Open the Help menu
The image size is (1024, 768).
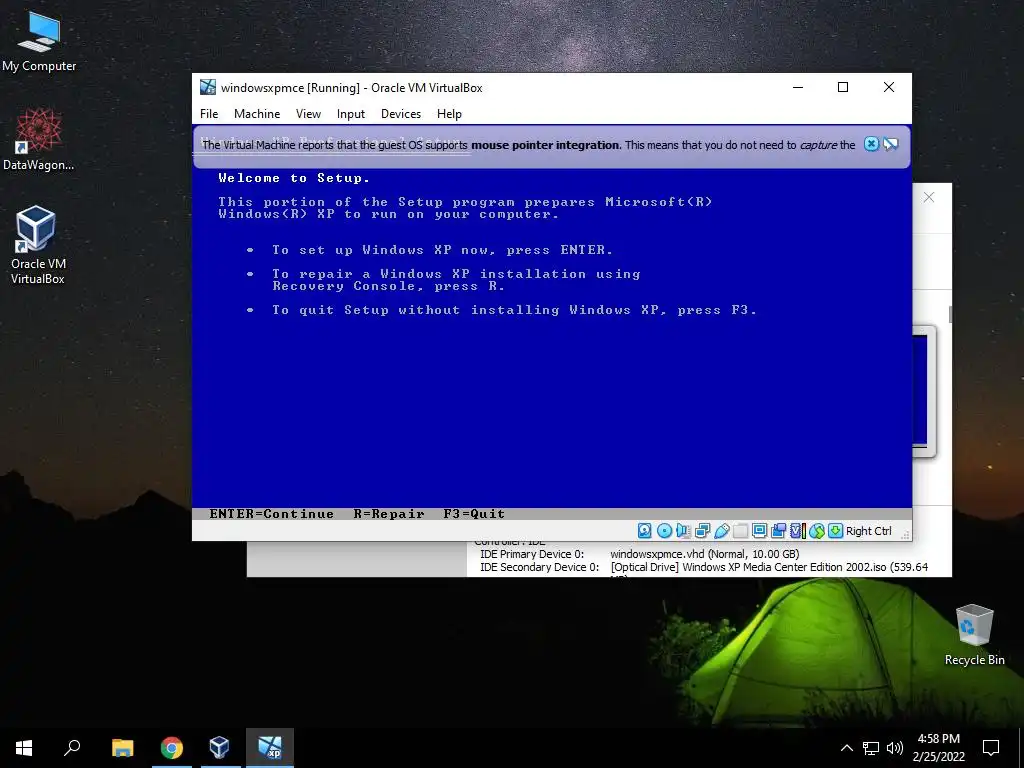point(449,114)
